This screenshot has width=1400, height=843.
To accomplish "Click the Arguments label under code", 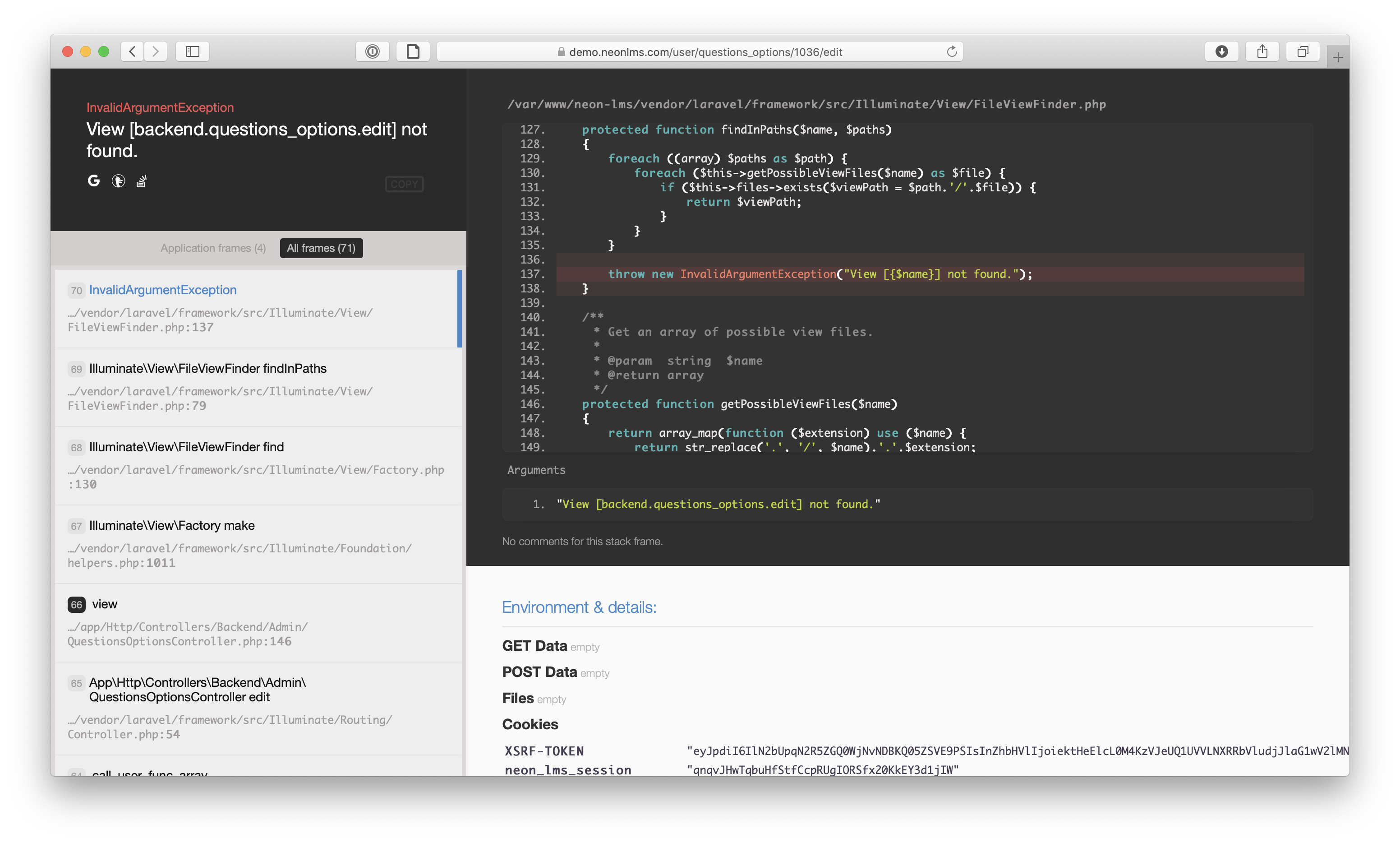I will pos(536,470).
